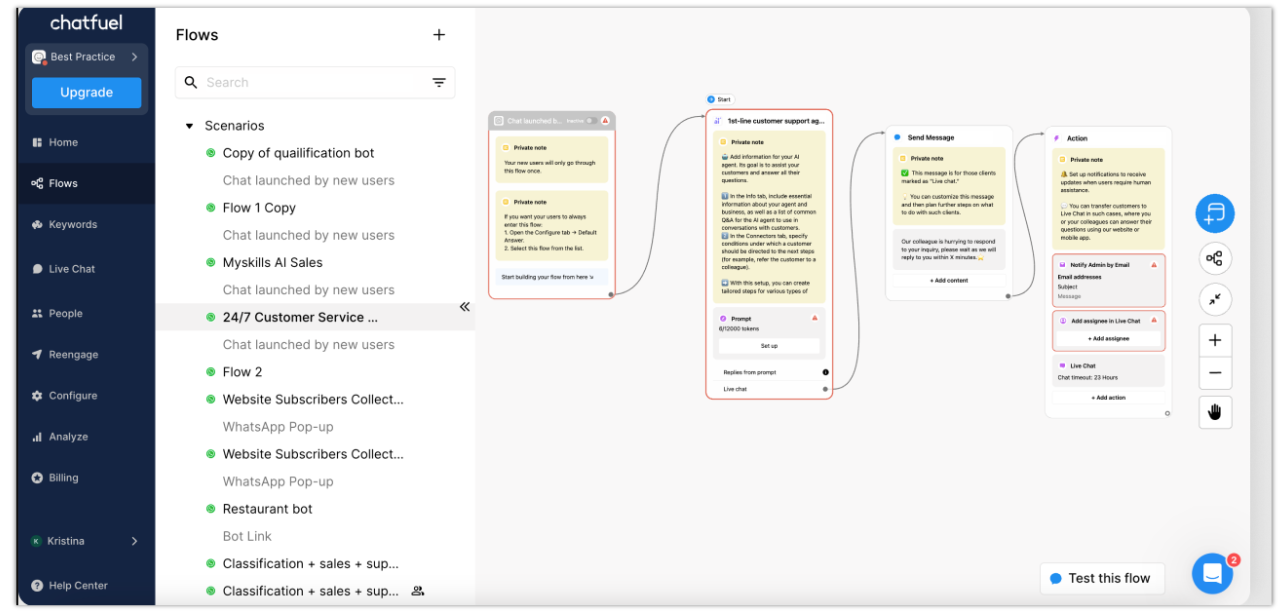Open the Home section in sidebar
Image resolution: width=1288 pixels, height=613 pixels.
pos(85,142)
